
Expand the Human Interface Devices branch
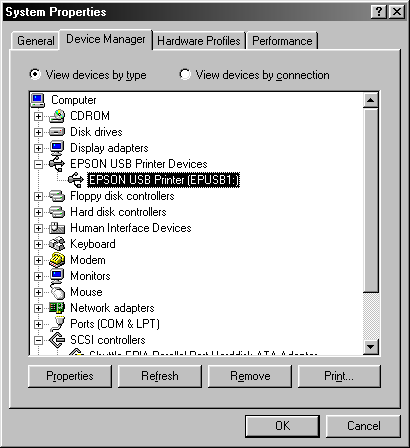38,228
